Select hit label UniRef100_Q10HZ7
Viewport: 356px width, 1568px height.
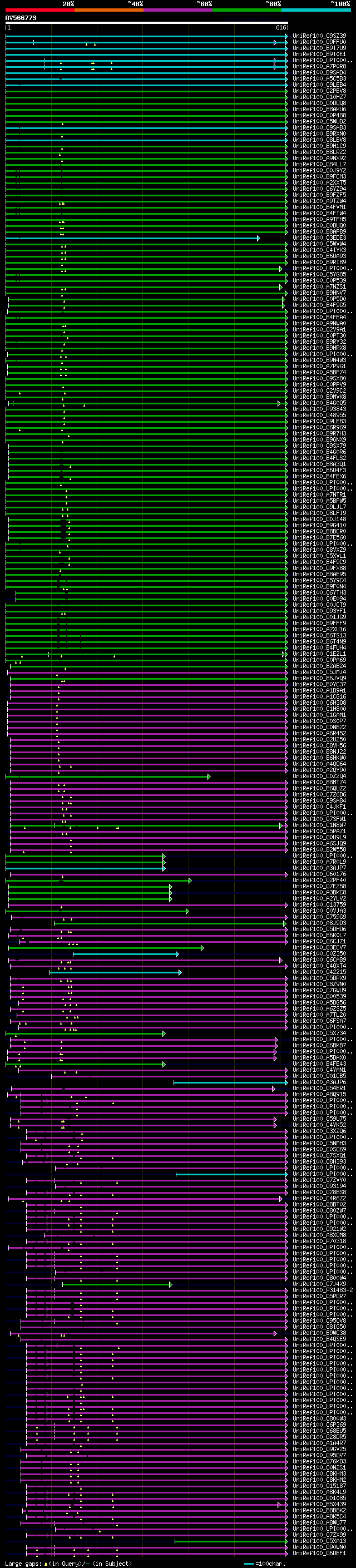(319, 97)
